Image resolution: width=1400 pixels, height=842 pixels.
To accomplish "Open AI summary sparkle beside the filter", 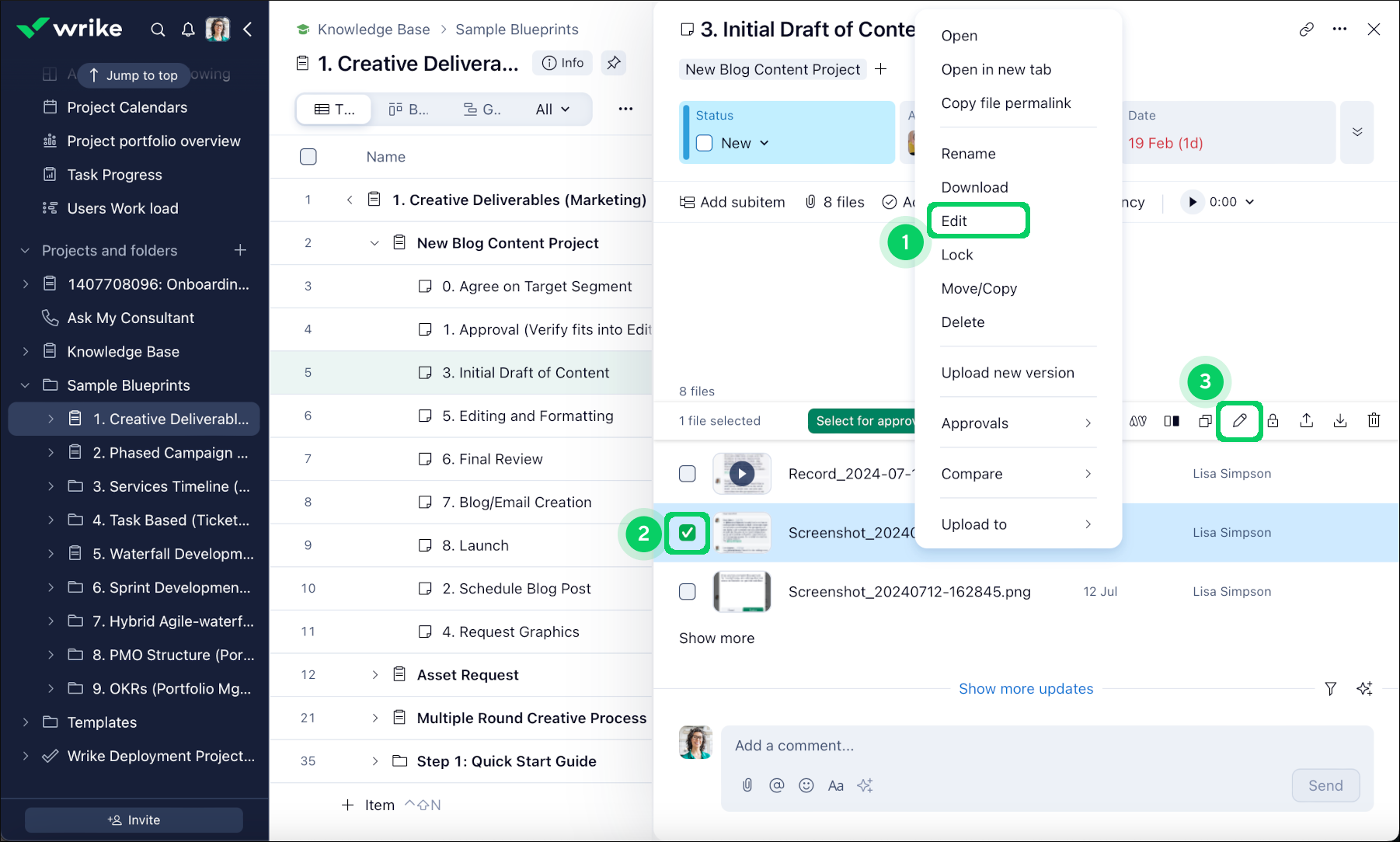I will (x=1364, y=689).
